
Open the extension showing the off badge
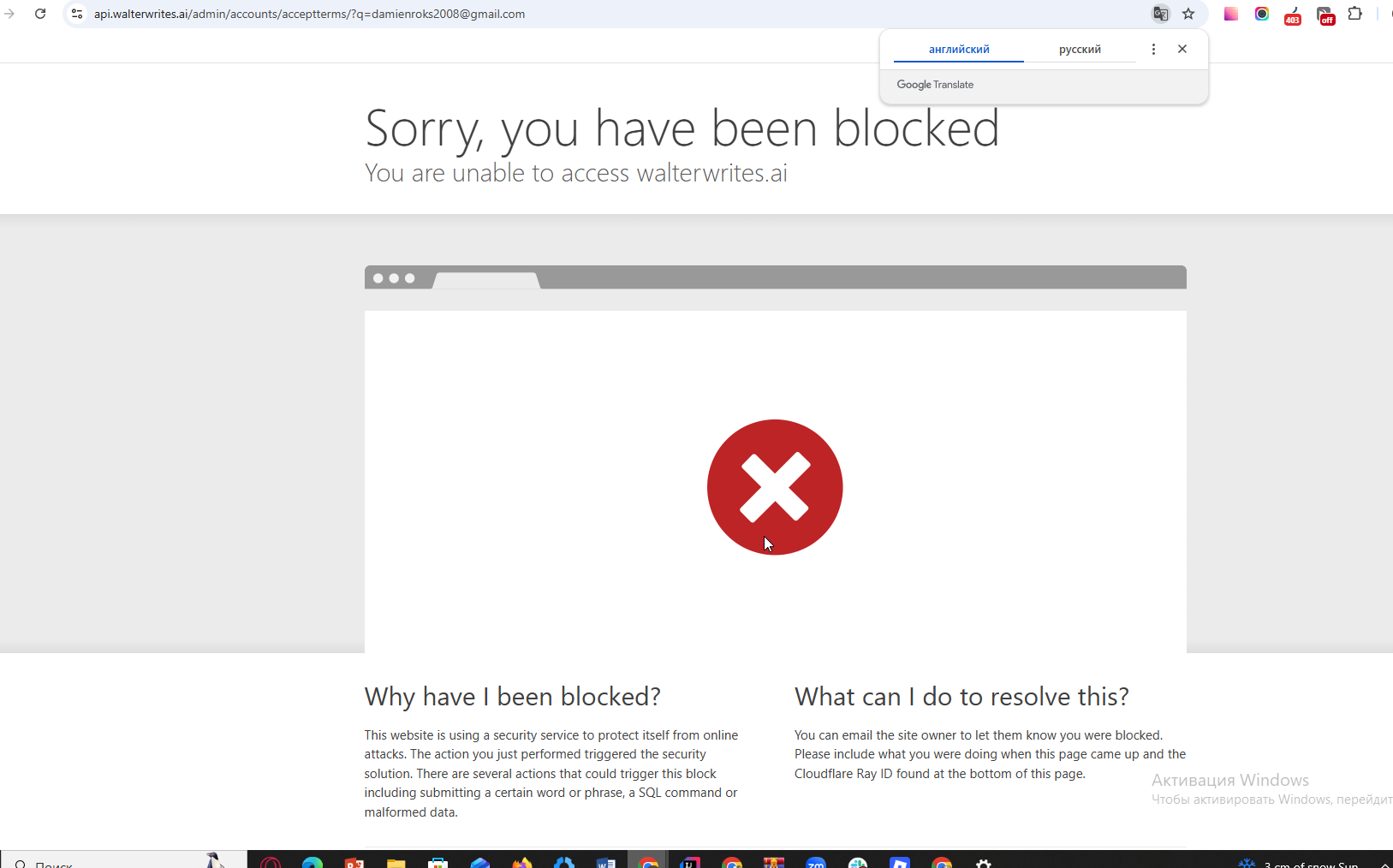click(x=1325, y=15)
